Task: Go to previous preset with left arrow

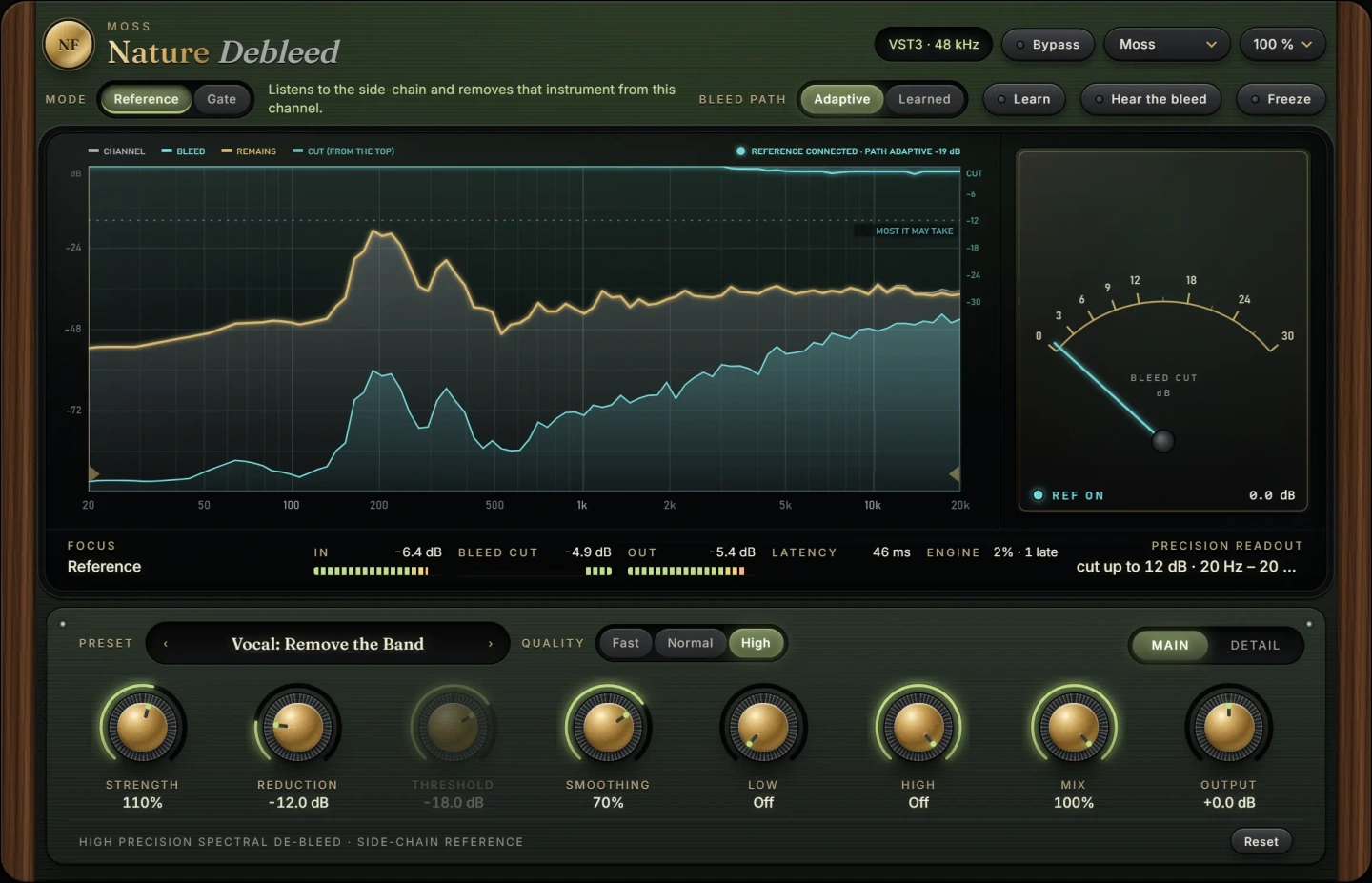Action: point(166,644)
